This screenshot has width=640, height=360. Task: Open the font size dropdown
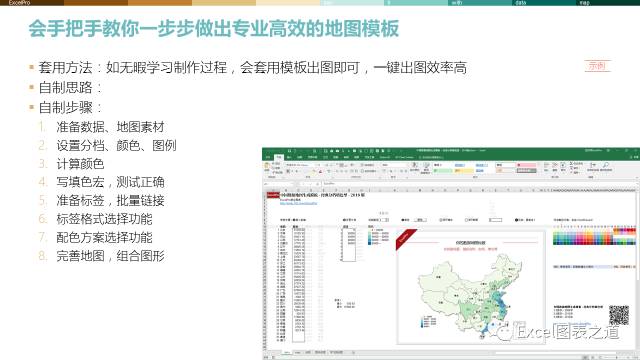318,165
